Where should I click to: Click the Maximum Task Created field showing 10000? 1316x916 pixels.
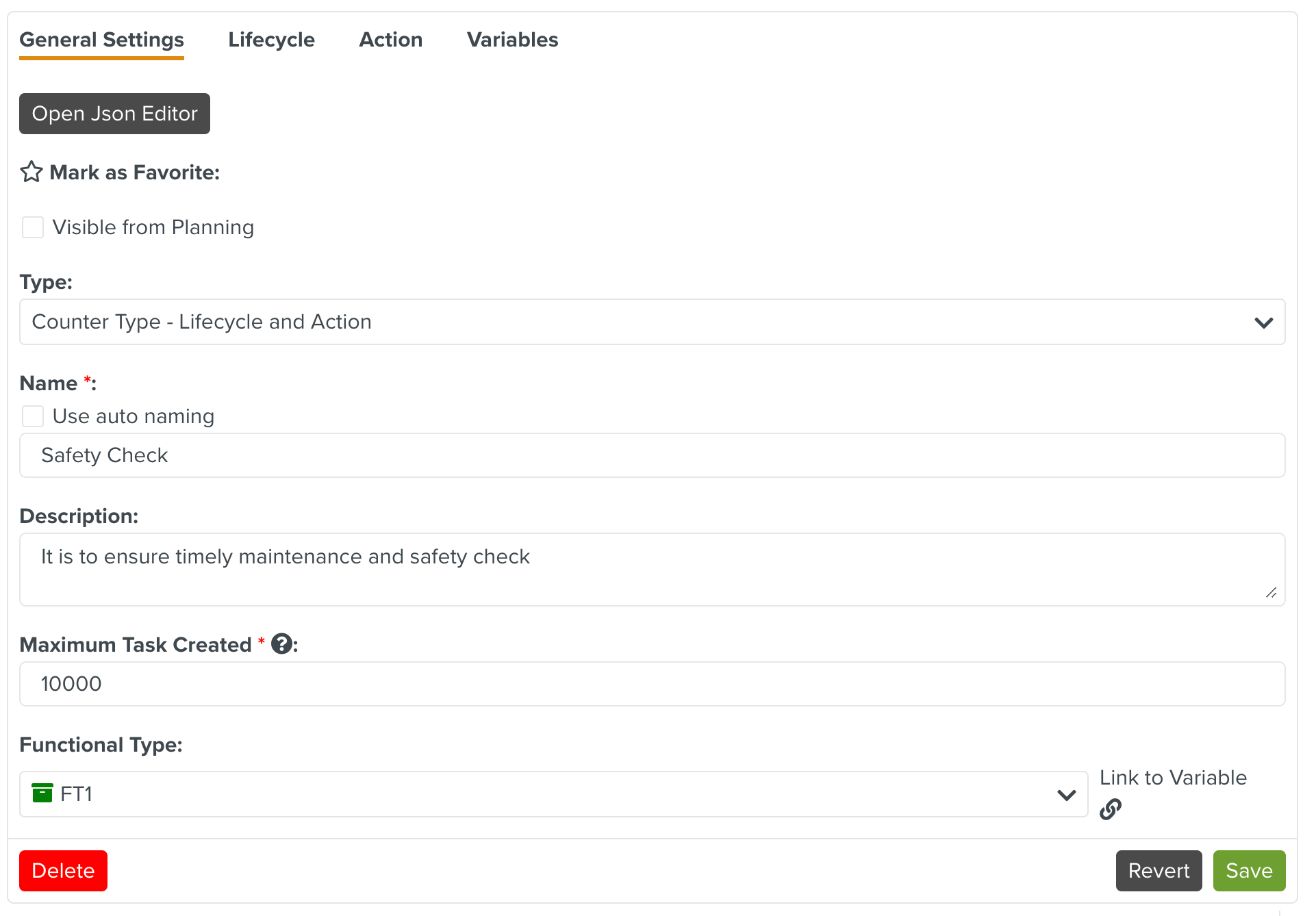[650, 684]
